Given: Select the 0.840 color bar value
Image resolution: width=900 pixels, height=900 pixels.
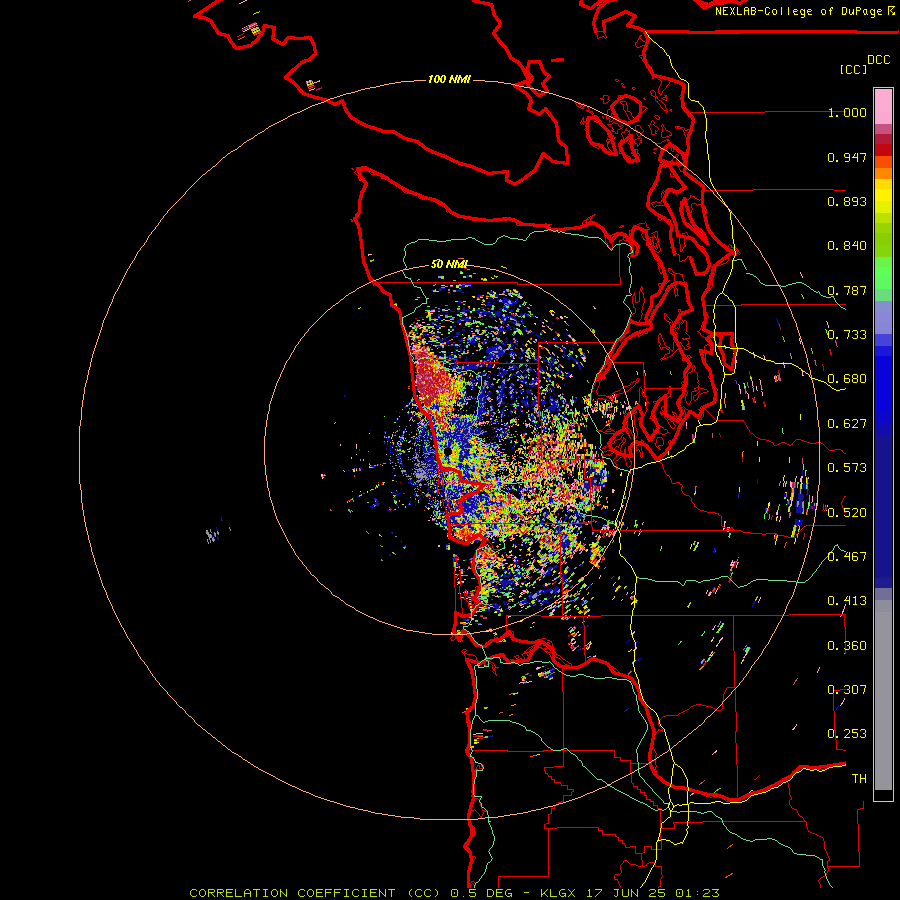Looking at the screenshot, I should point(847,246).
